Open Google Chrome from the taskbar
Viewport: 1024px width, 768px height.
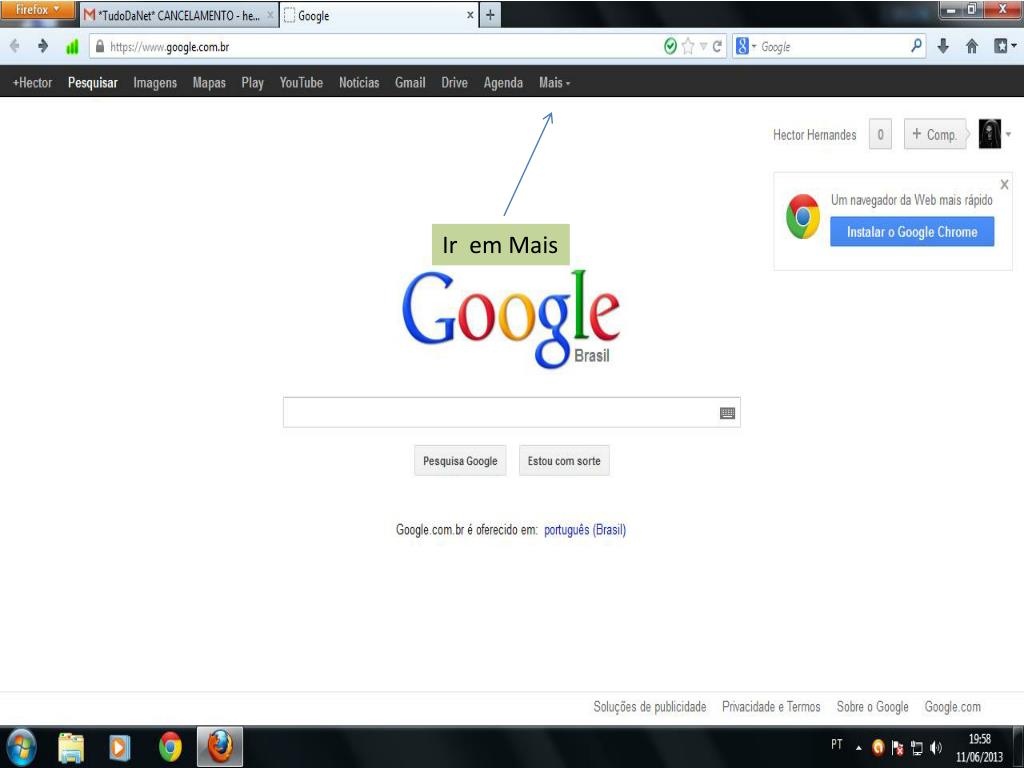pyautogui.click(x=170, y=747)
